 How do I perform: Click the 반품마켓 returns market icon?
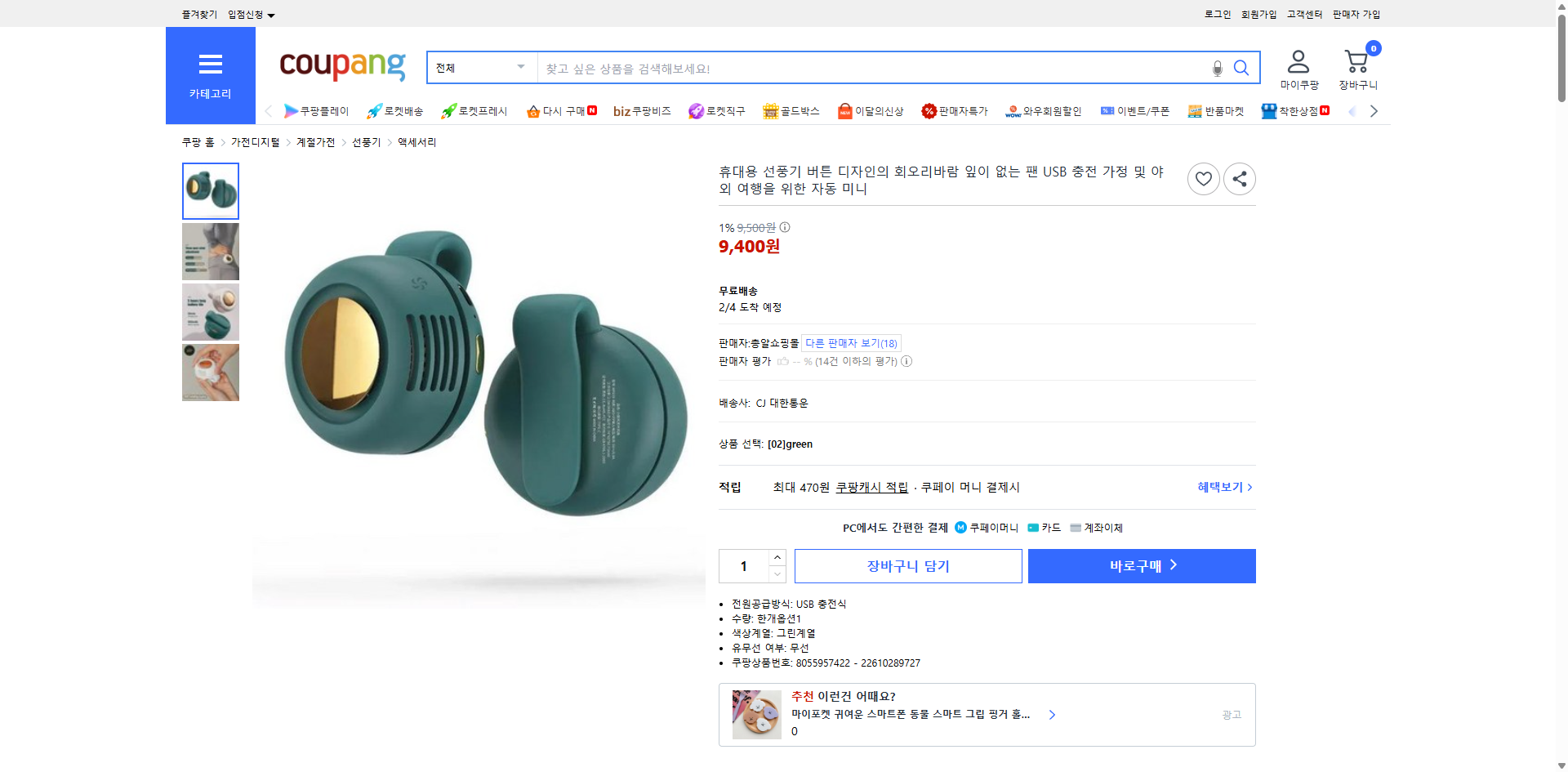(1194, 111)
